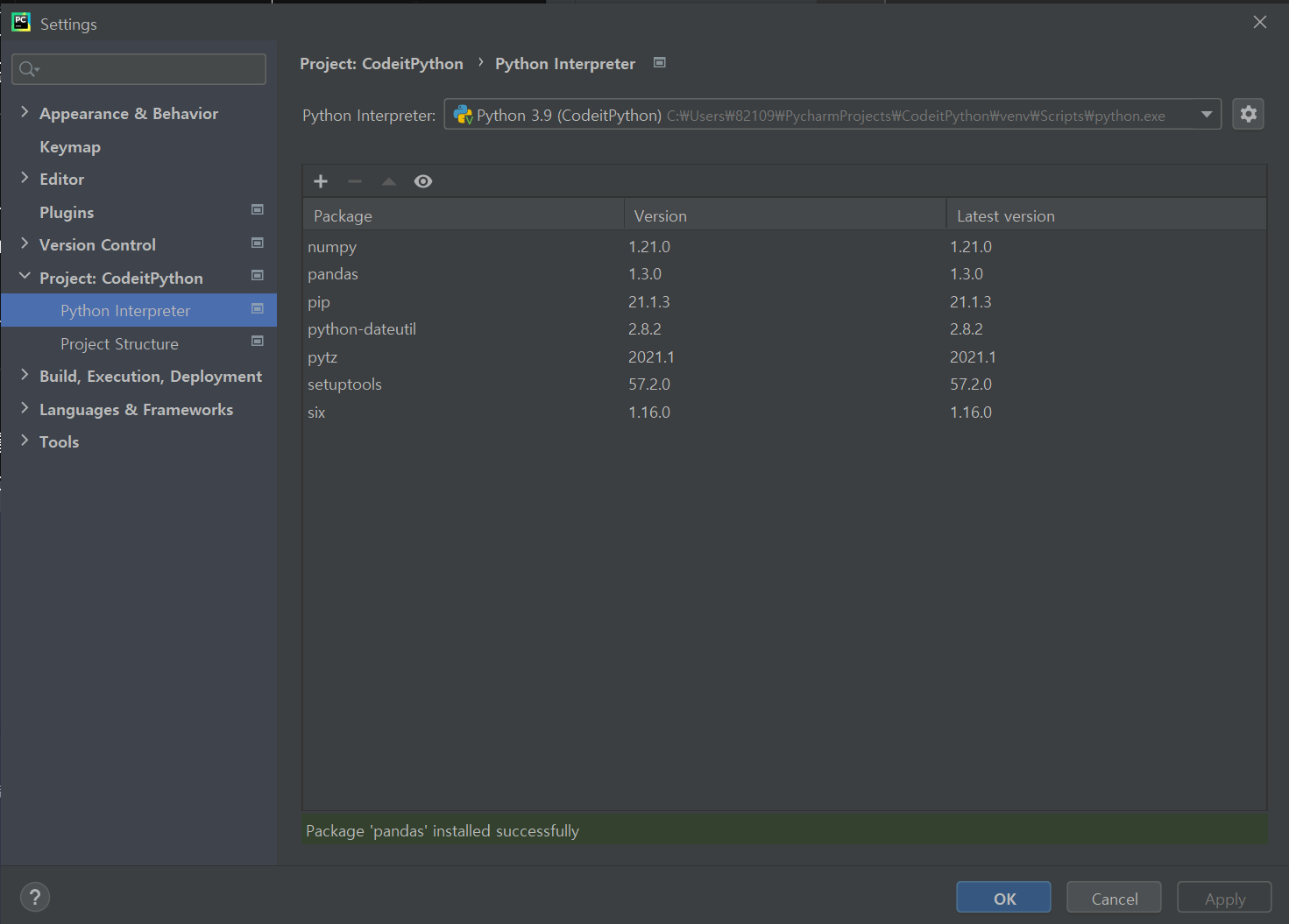Select the setuptools package row

(784, 384)
